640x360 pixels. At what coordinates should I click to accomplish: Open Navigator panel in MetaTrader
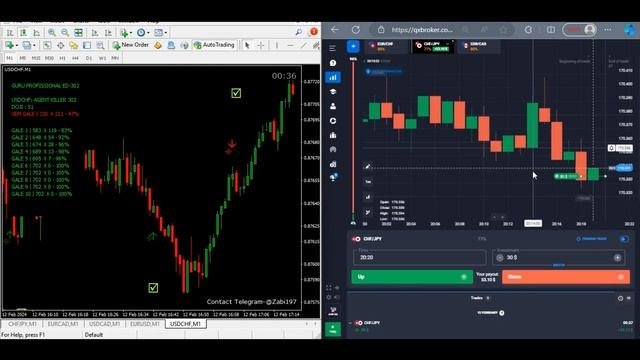pos(73,45)
